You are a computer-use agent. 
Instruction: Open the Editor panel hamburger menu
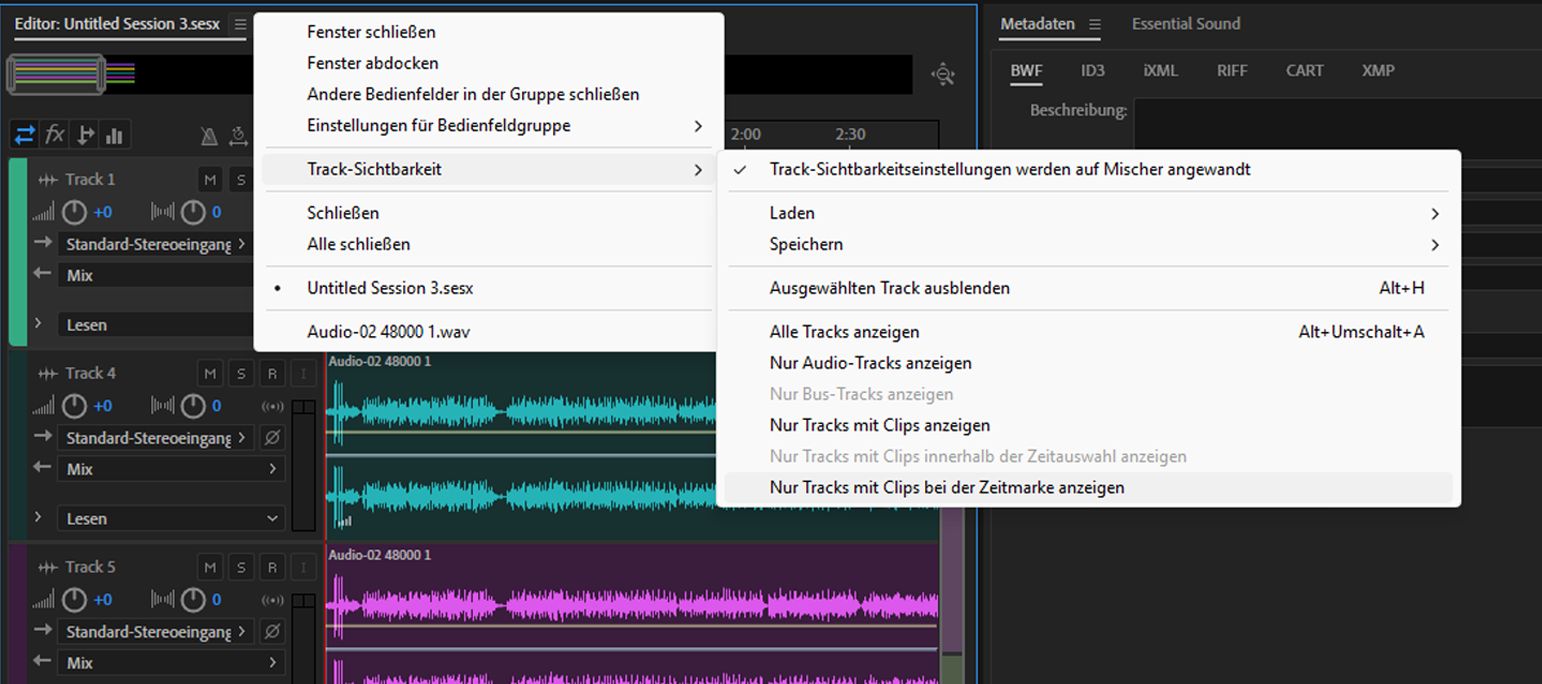(x=239, y=24)
